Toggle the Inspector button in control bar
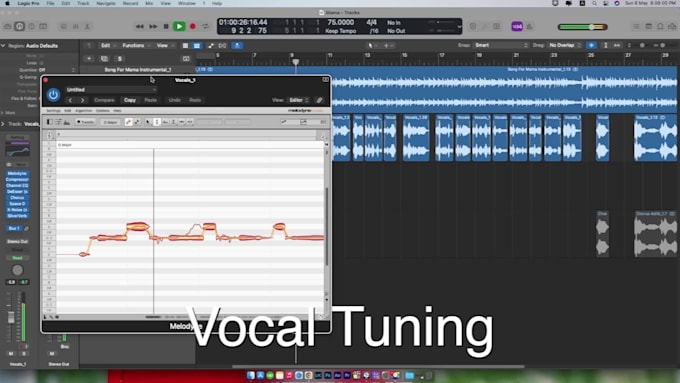This screenshot has height=383, width=680. 20,26
